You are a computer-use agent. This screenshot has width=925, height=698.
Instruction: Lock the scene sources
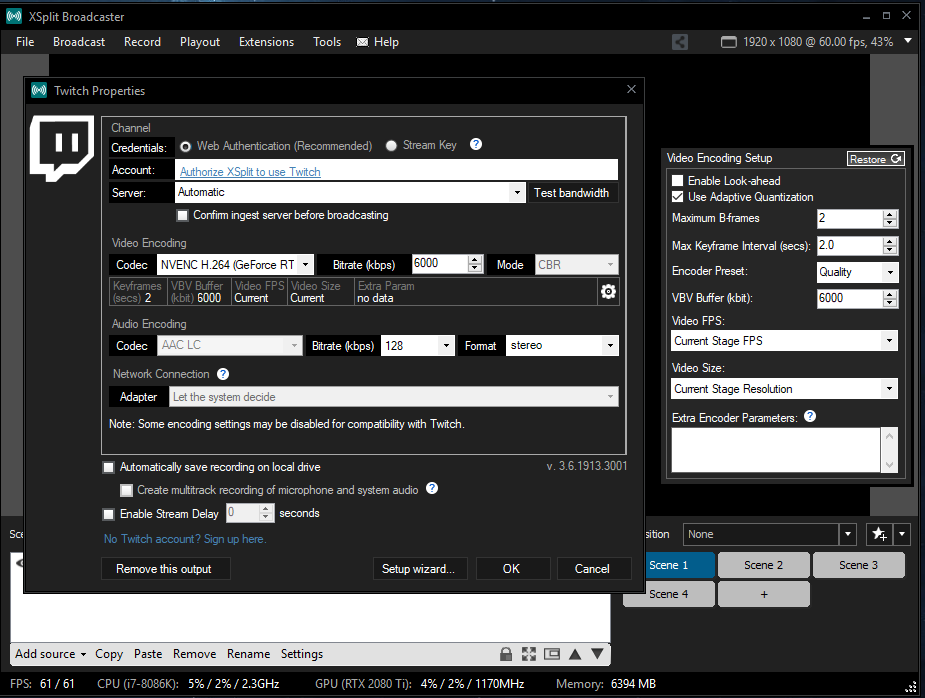tap(506, 653)
